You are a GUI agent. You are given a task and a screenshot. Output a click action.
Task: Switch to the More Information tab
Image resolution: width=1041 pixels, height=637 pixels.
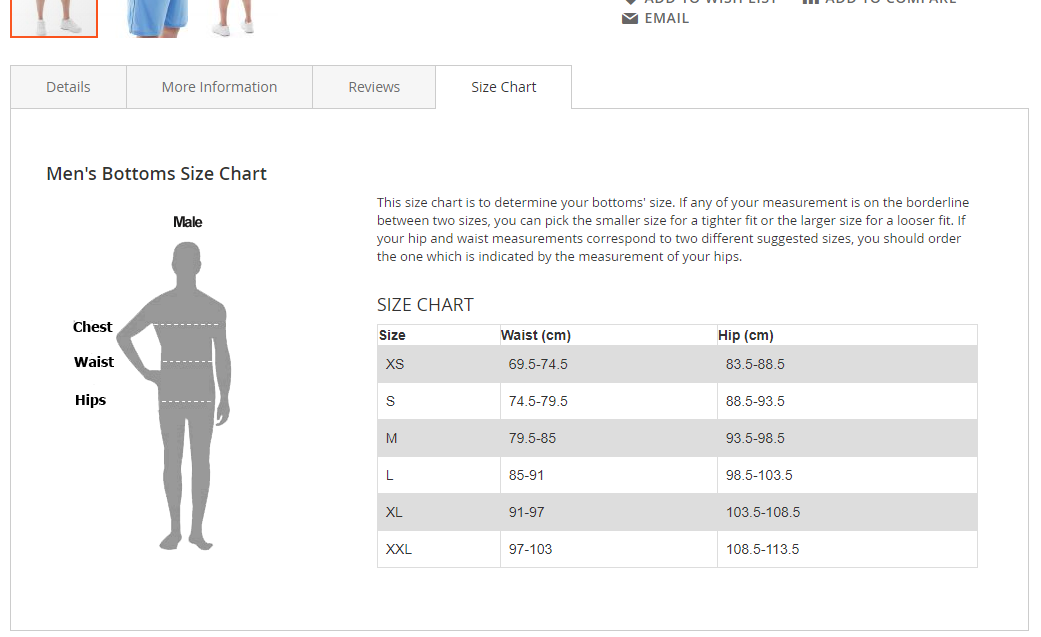(219, 87)
